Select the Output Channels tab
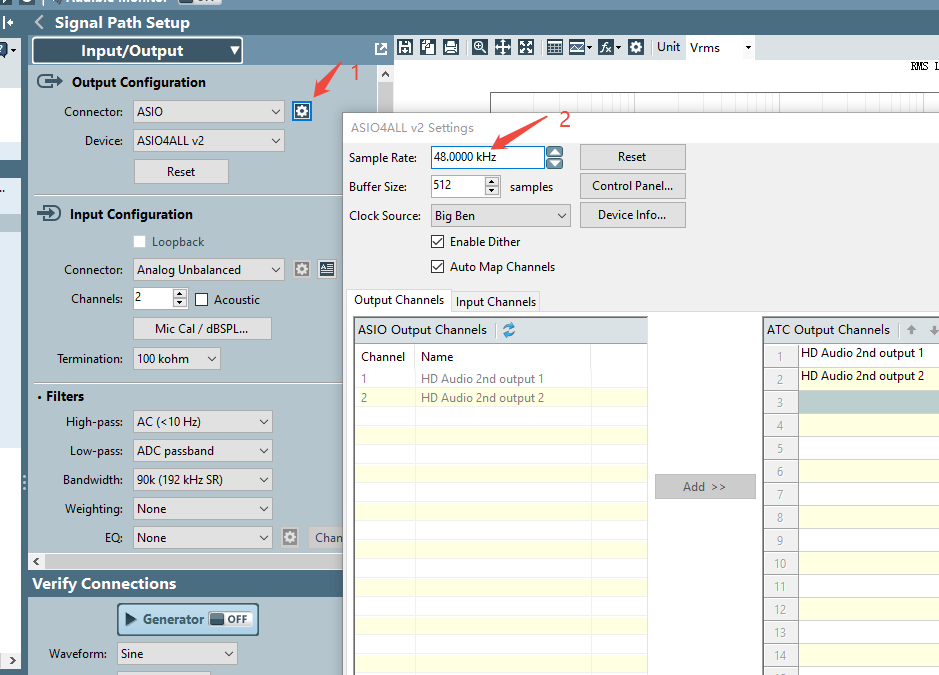Image resolution: width=939 pixels, height=675 pixels. tap(399, 300)
